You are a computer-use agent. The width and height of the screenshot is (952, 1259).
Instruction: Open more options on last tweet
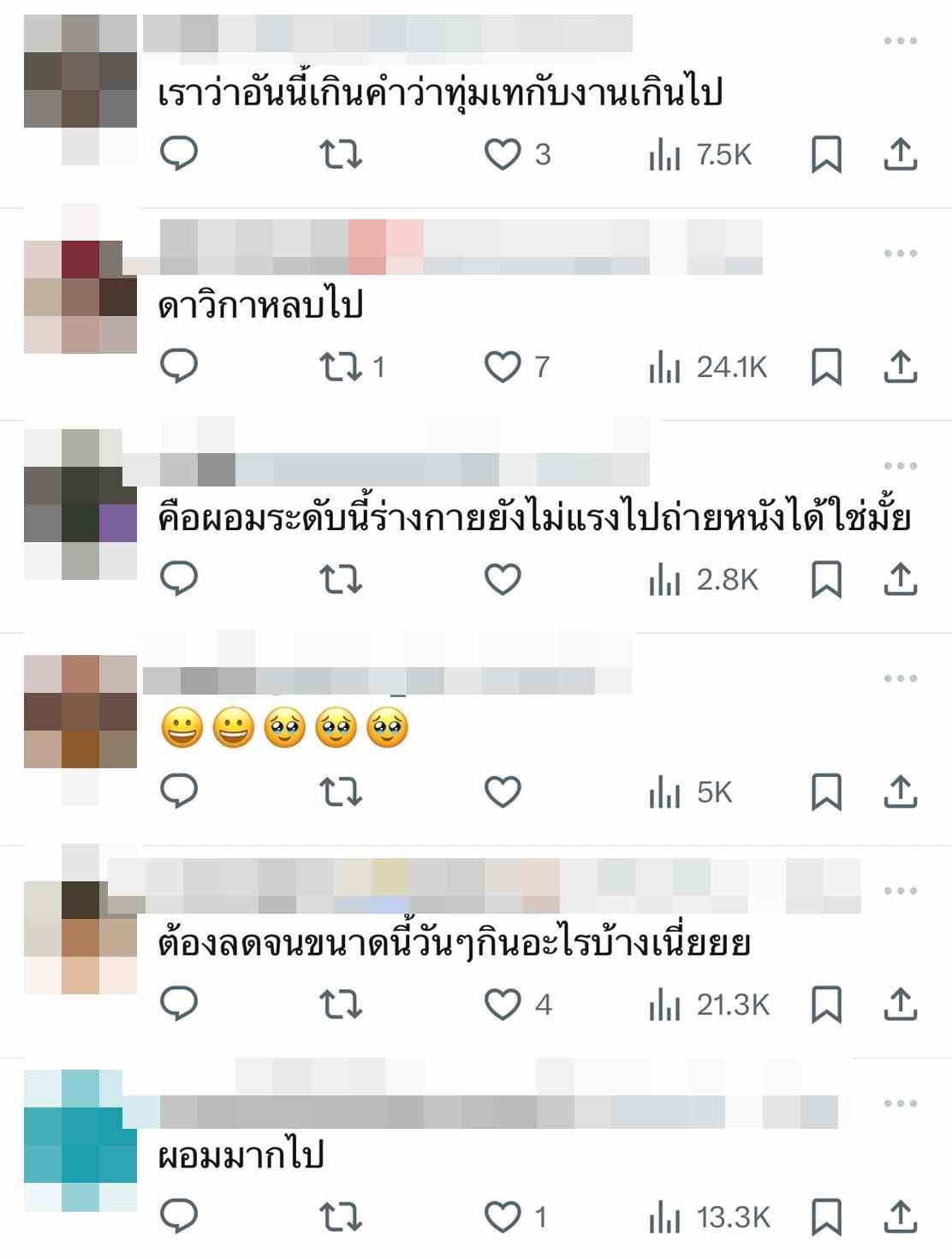901,1103
